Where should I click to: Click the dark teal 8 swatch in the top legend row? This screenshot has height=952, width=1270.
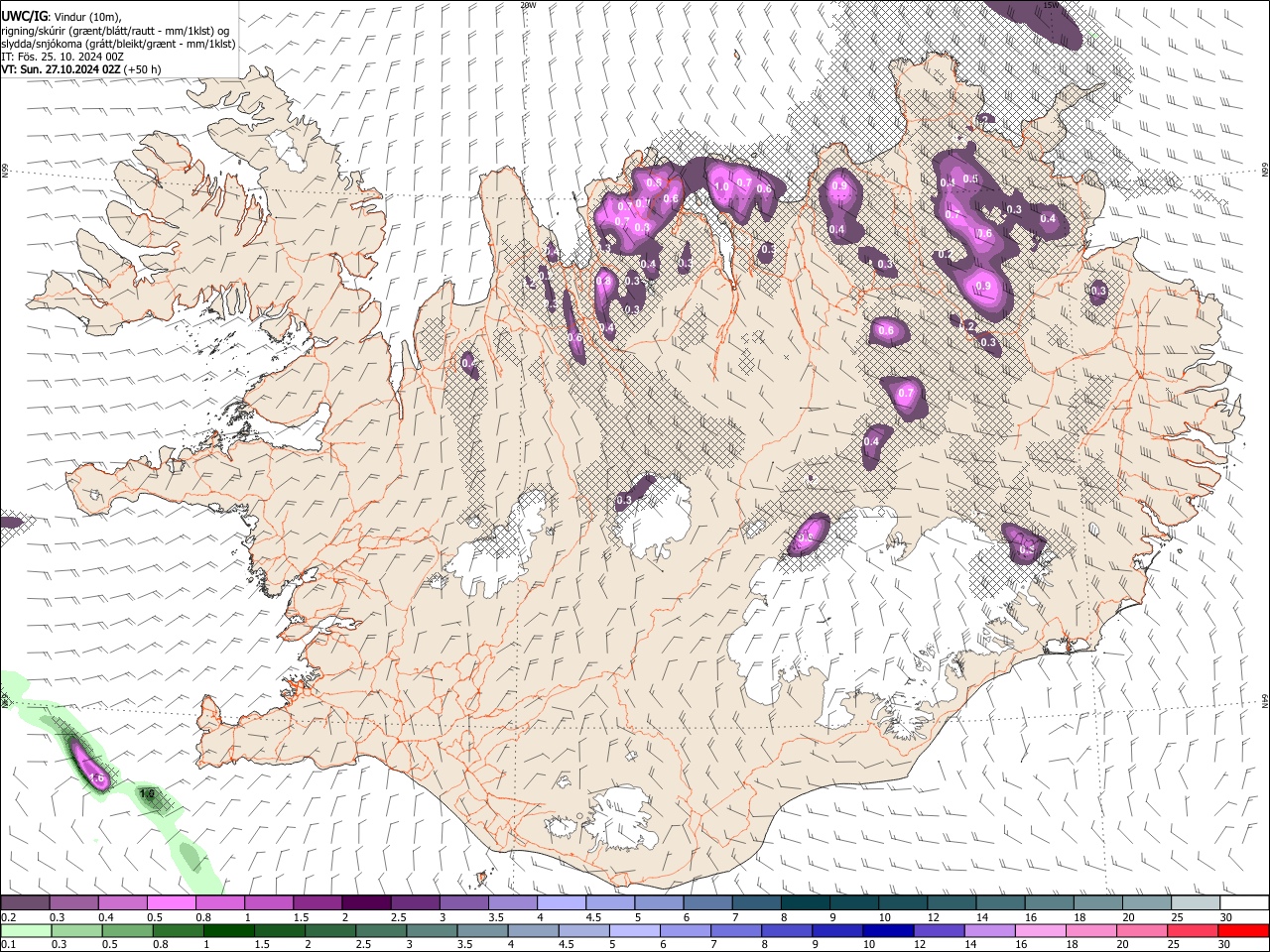[x=805, y=903]
